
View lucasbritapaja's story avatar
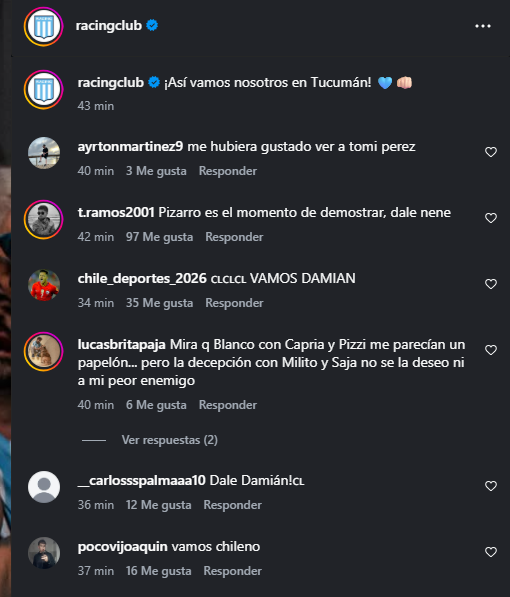click(43, 351)
